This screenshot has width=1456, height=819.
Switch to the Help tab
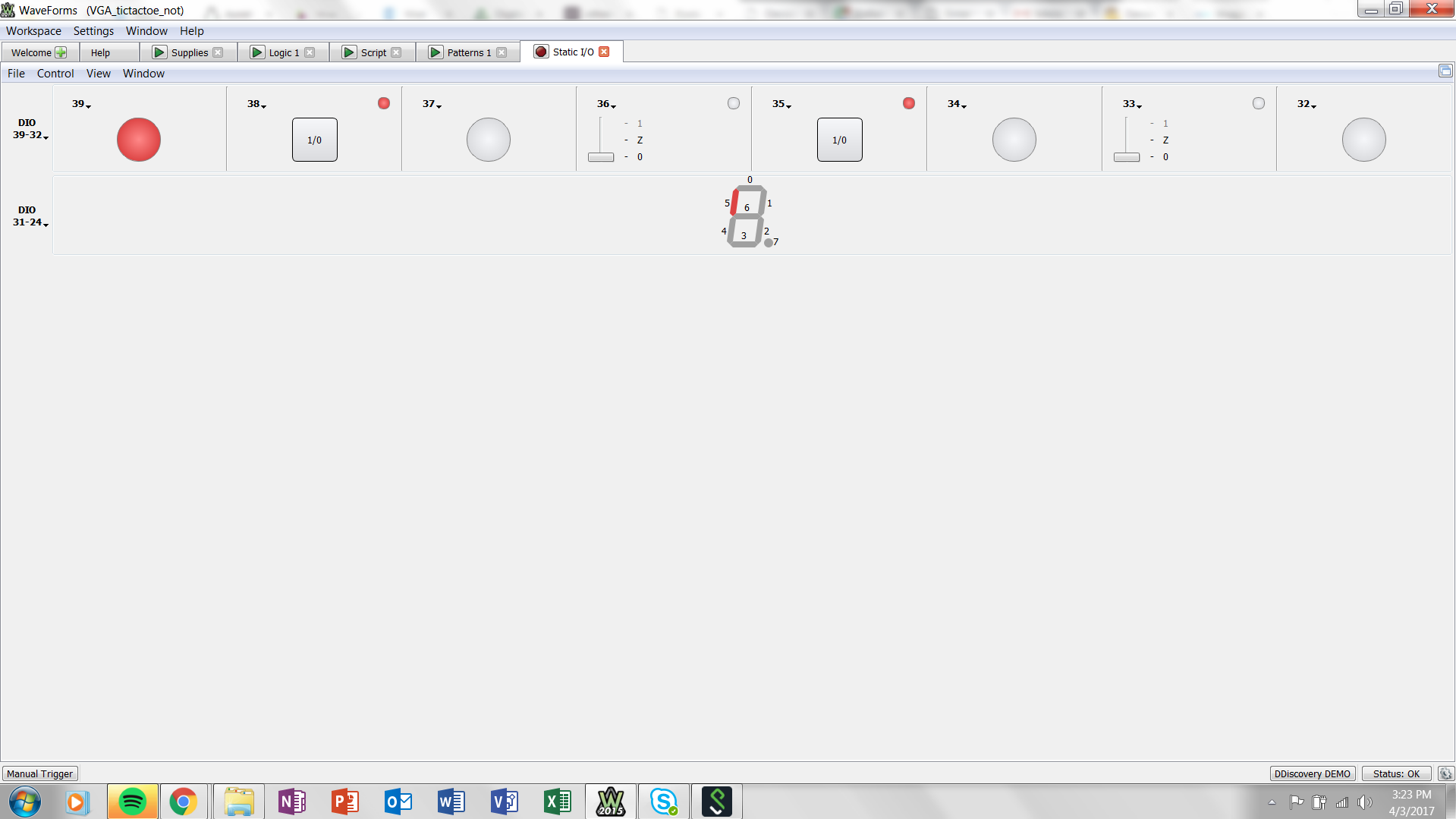coord(100,52)
